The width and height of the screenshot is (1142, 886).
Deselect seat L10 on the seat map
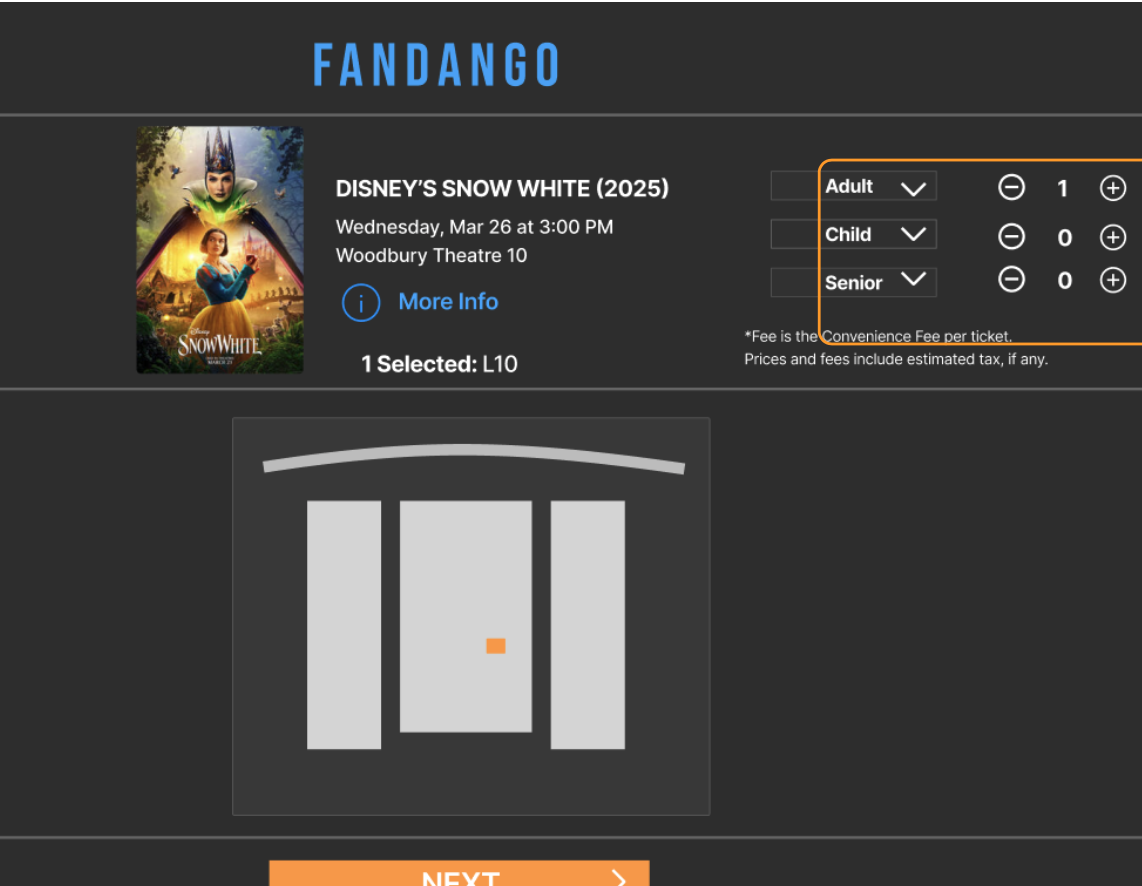[x=496, y=646]
